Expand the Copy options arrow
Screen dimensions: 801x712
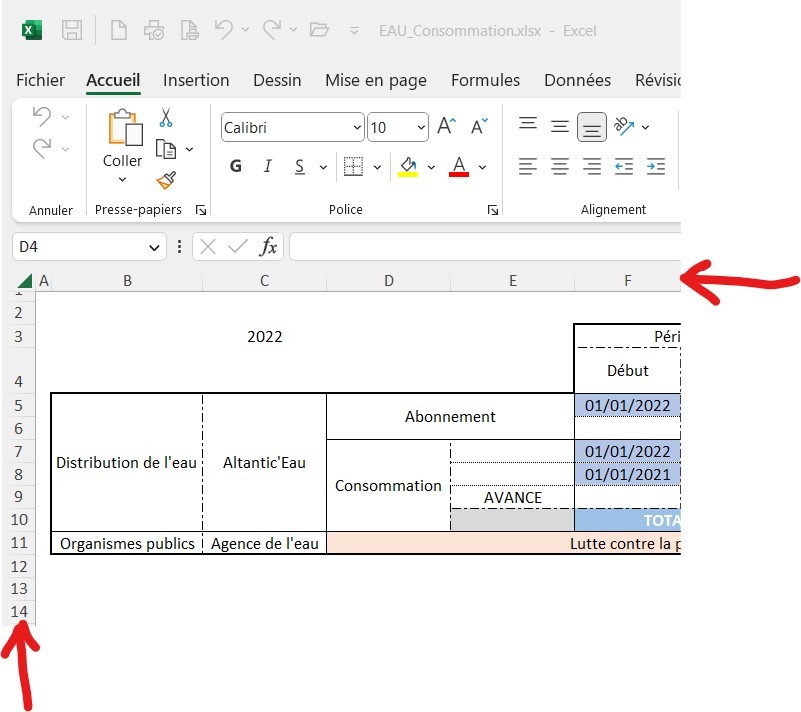coord(190,149)
